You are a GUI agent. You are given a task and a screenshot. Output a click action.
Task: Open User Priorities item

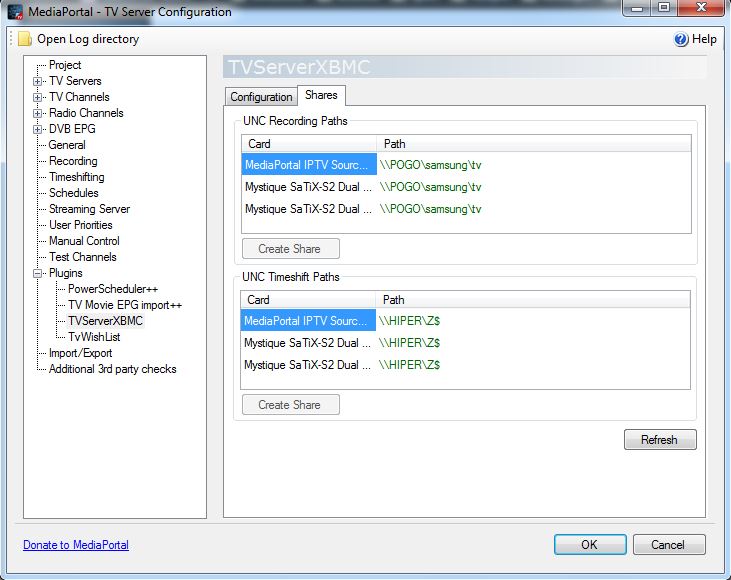pos(81,225)
